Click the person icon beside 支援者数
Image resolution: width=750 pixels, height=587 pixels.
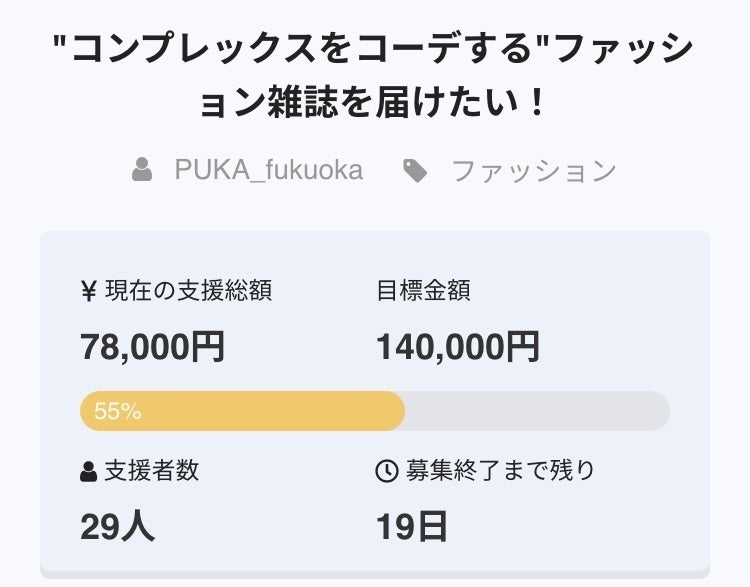pyautogui.click(x=89, y=471)
